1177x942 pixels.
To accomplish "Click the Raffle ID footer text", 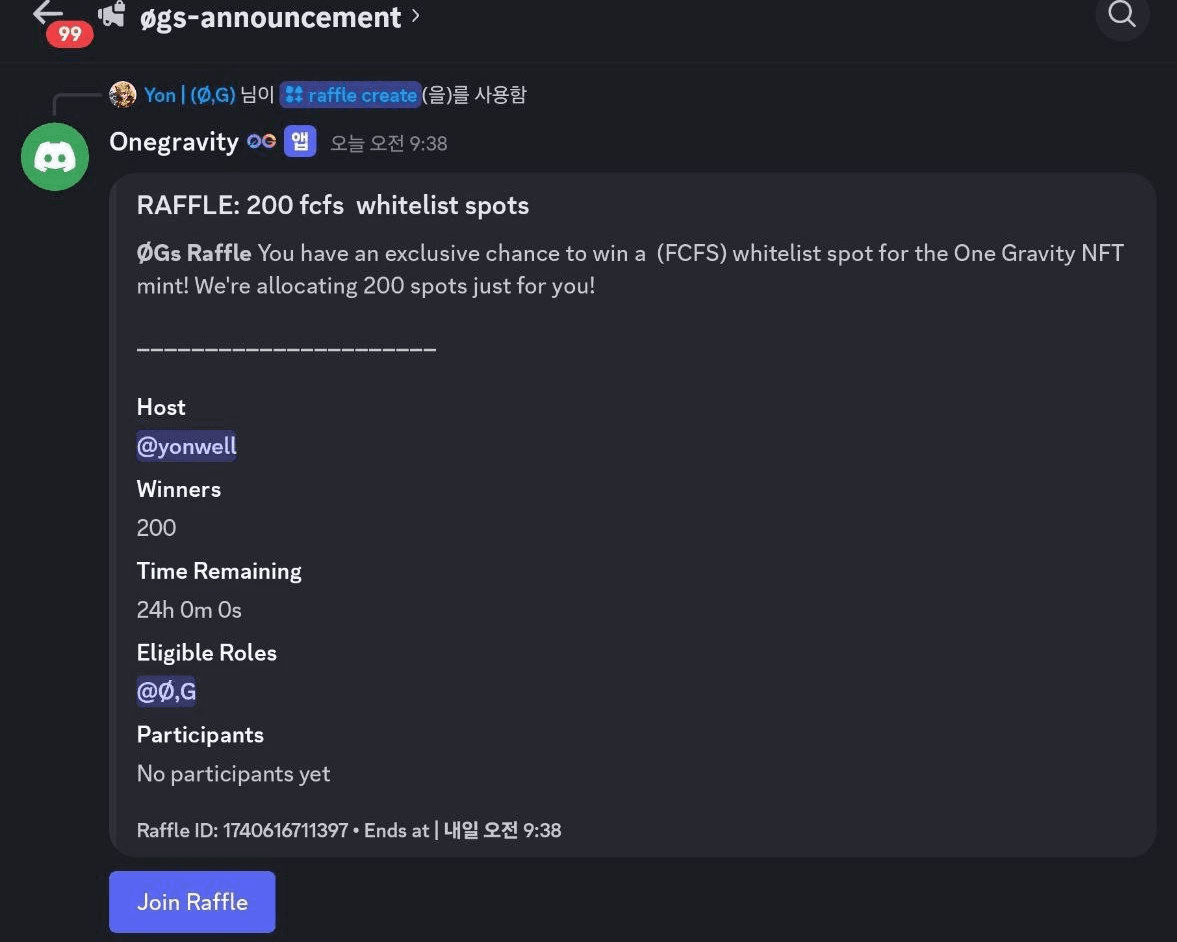I will point(242,830).
